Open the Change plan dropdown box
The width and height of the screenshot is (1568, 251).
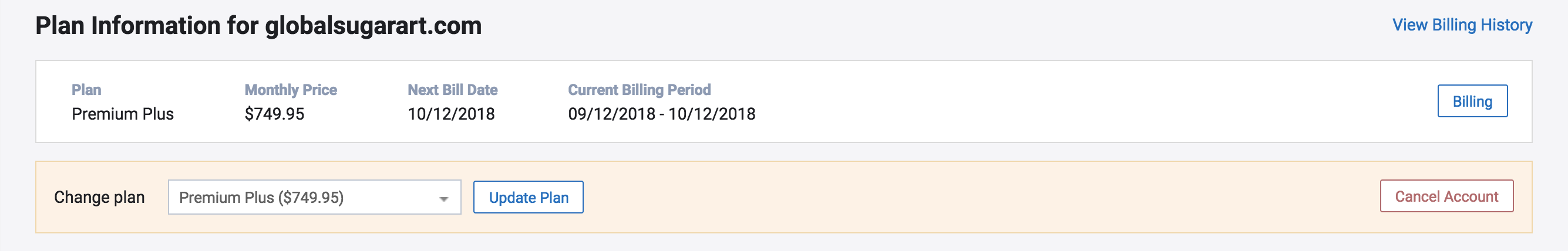[314, 198]
